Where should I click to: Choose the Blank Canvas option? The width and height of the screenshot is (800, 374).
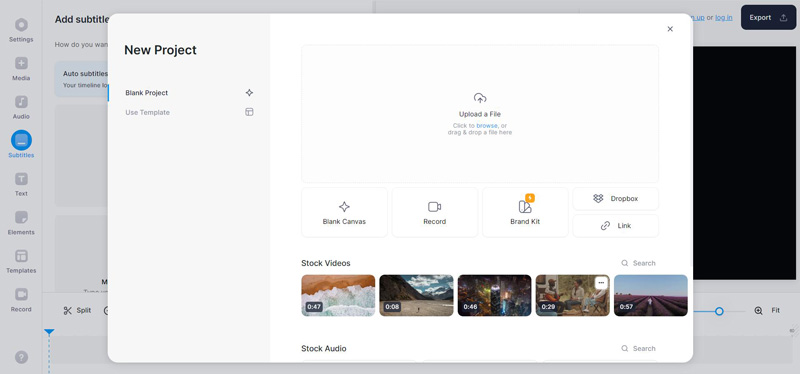[x=344, y=212]
